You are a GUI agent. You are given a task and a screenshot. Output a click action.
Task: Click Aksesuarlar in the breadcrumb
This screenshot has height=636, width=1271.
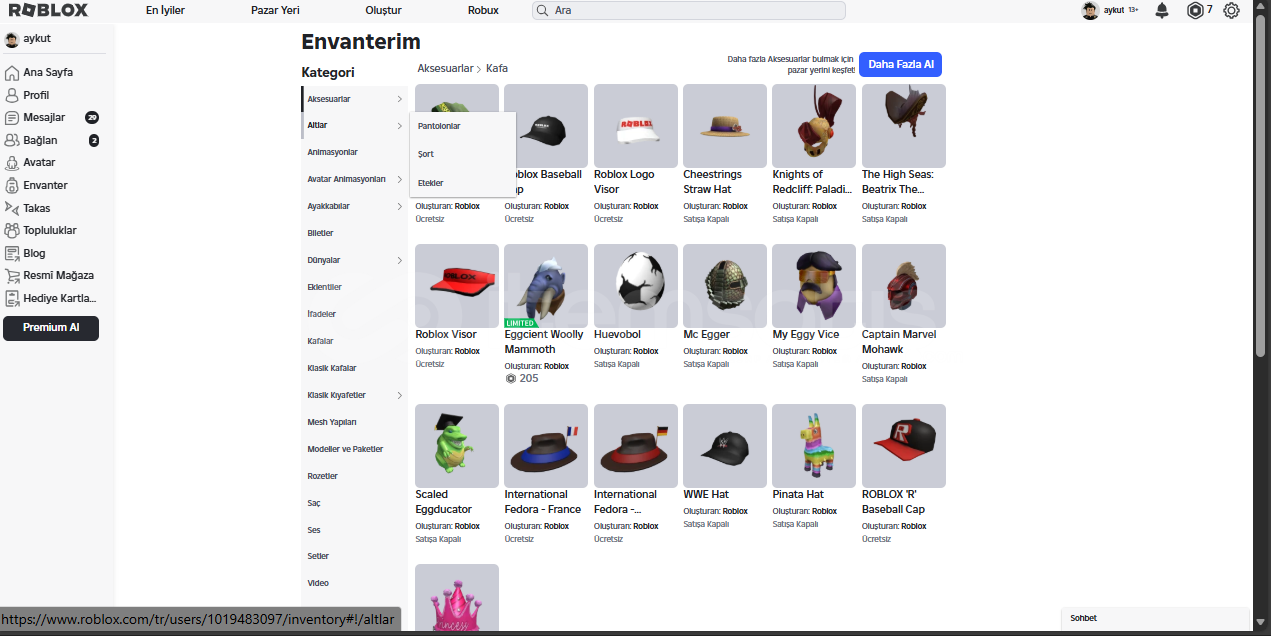pos(445,68)
